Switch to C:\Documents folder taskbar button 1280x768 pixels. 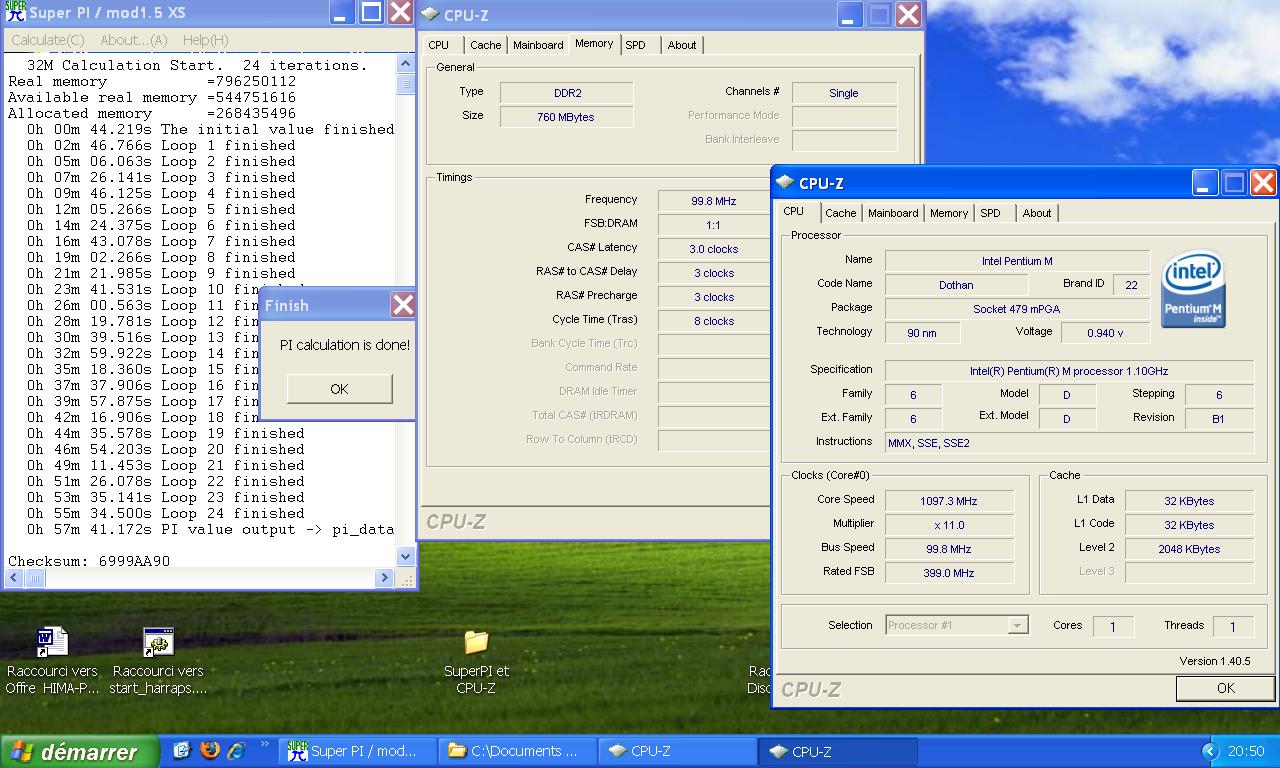coord(518,751)
